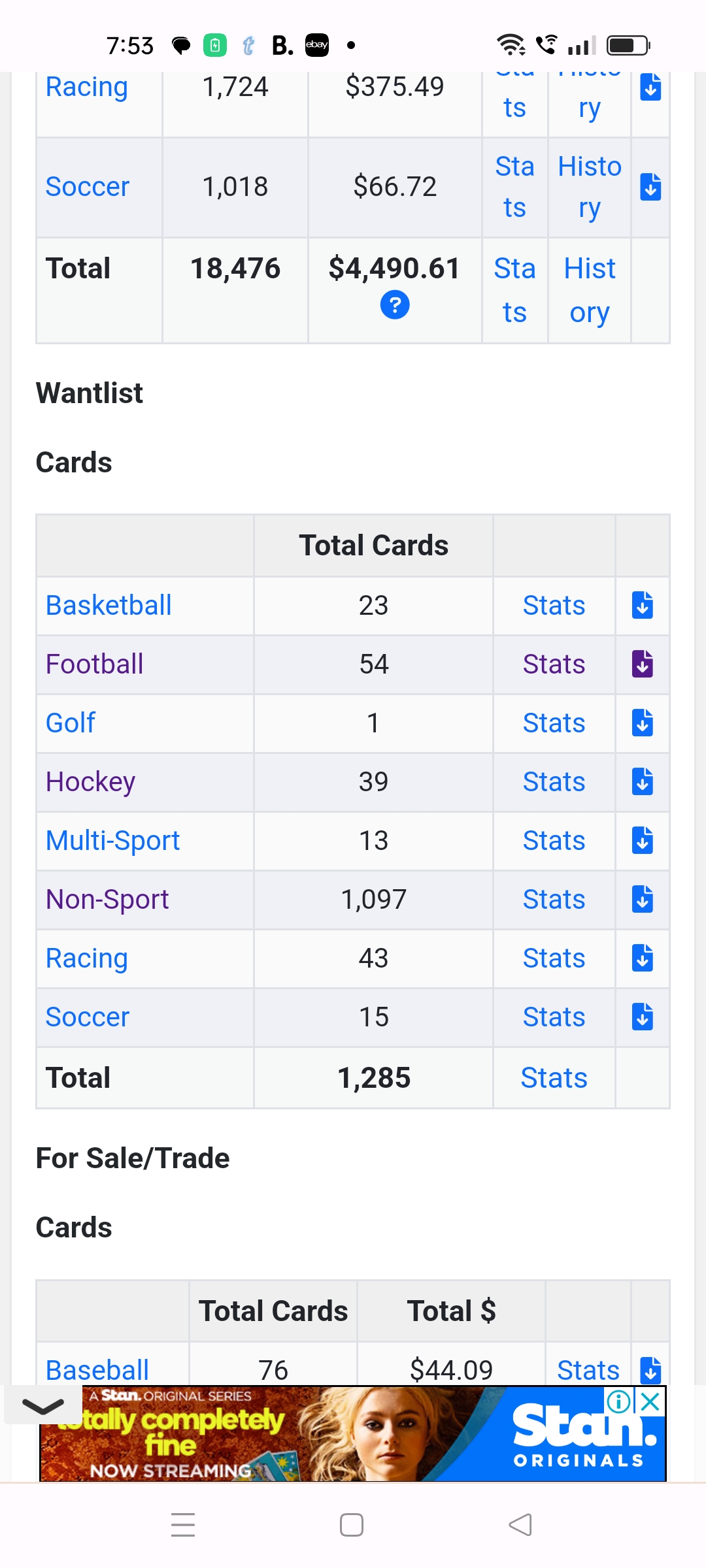Screen dimensions: 706x1568
Task: Close the Stan ad banner
Action: [x=650, y=1401]
